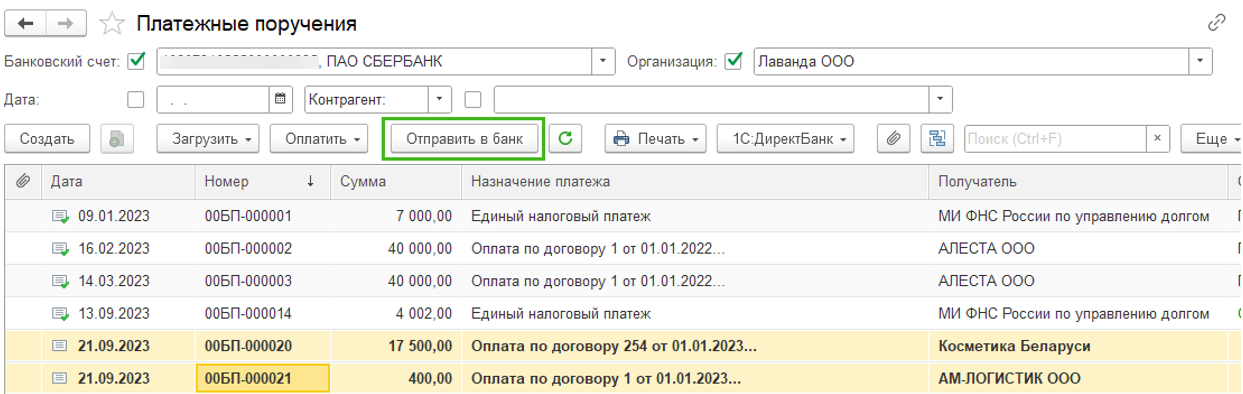1243x394 pixels.
Task: Click purpose Оплата по договору 254
Action: (613, 346)
